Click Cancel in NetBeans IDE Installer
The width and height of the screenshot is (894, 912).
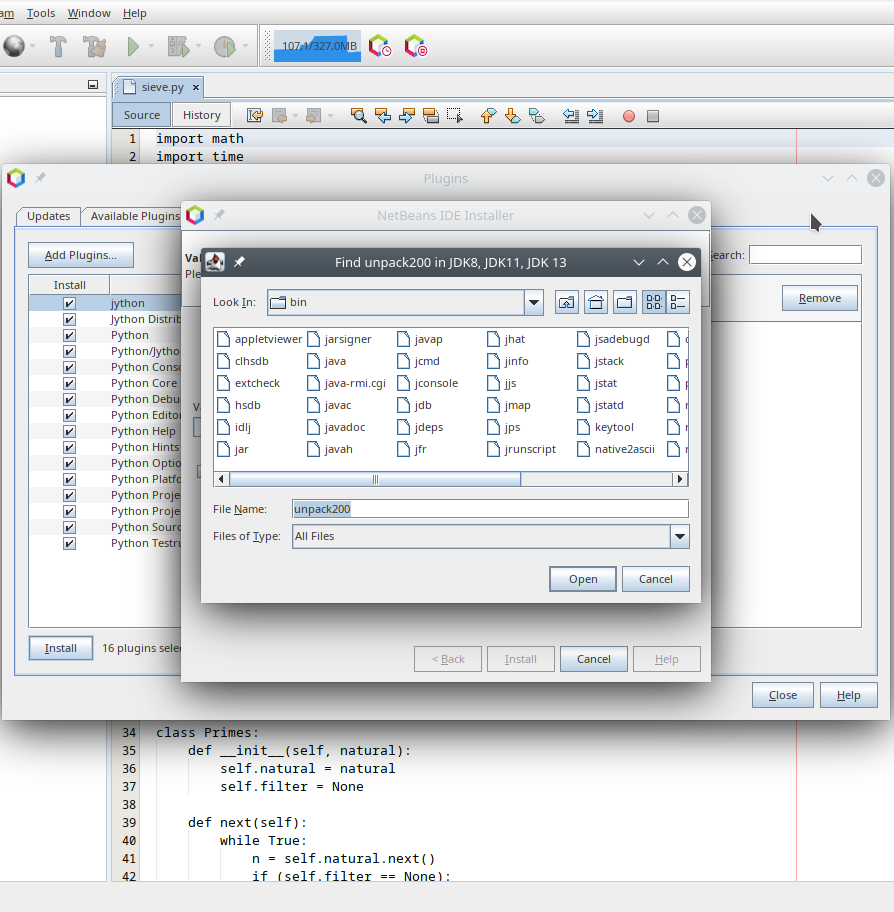[x=593, y=659]
